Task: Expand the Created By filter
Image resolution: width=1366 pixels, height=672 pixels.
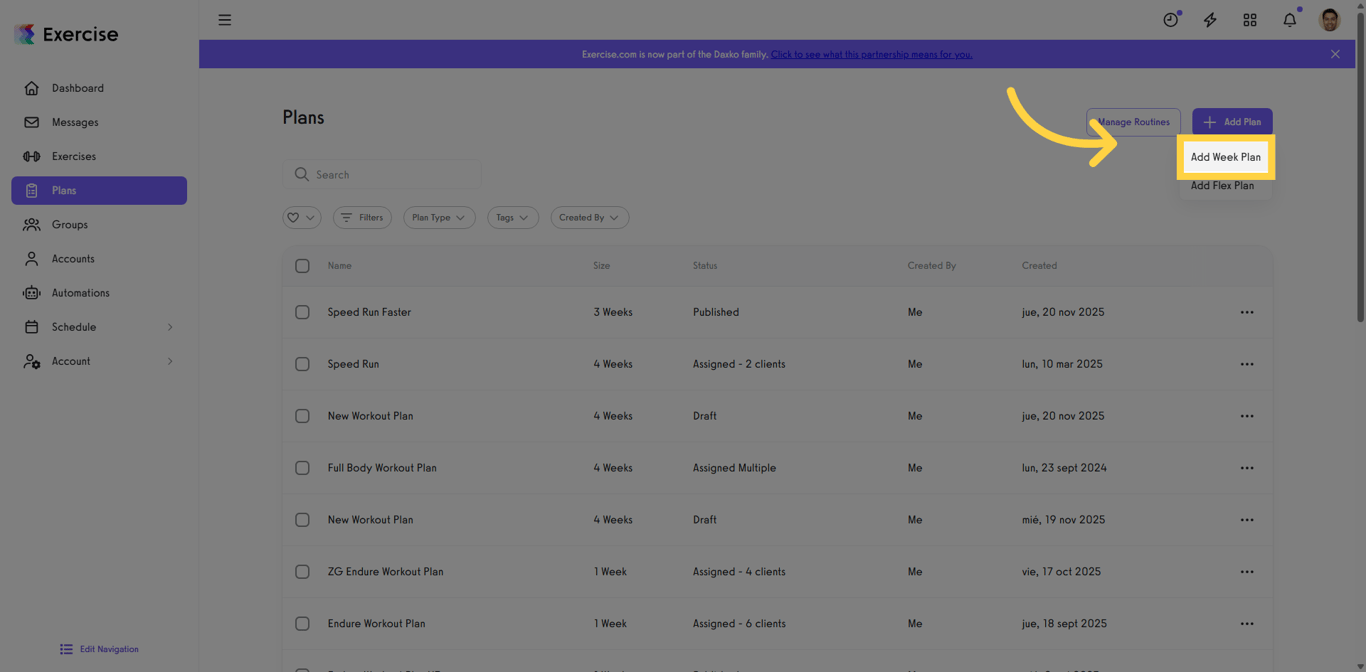Action: point(589,217)
